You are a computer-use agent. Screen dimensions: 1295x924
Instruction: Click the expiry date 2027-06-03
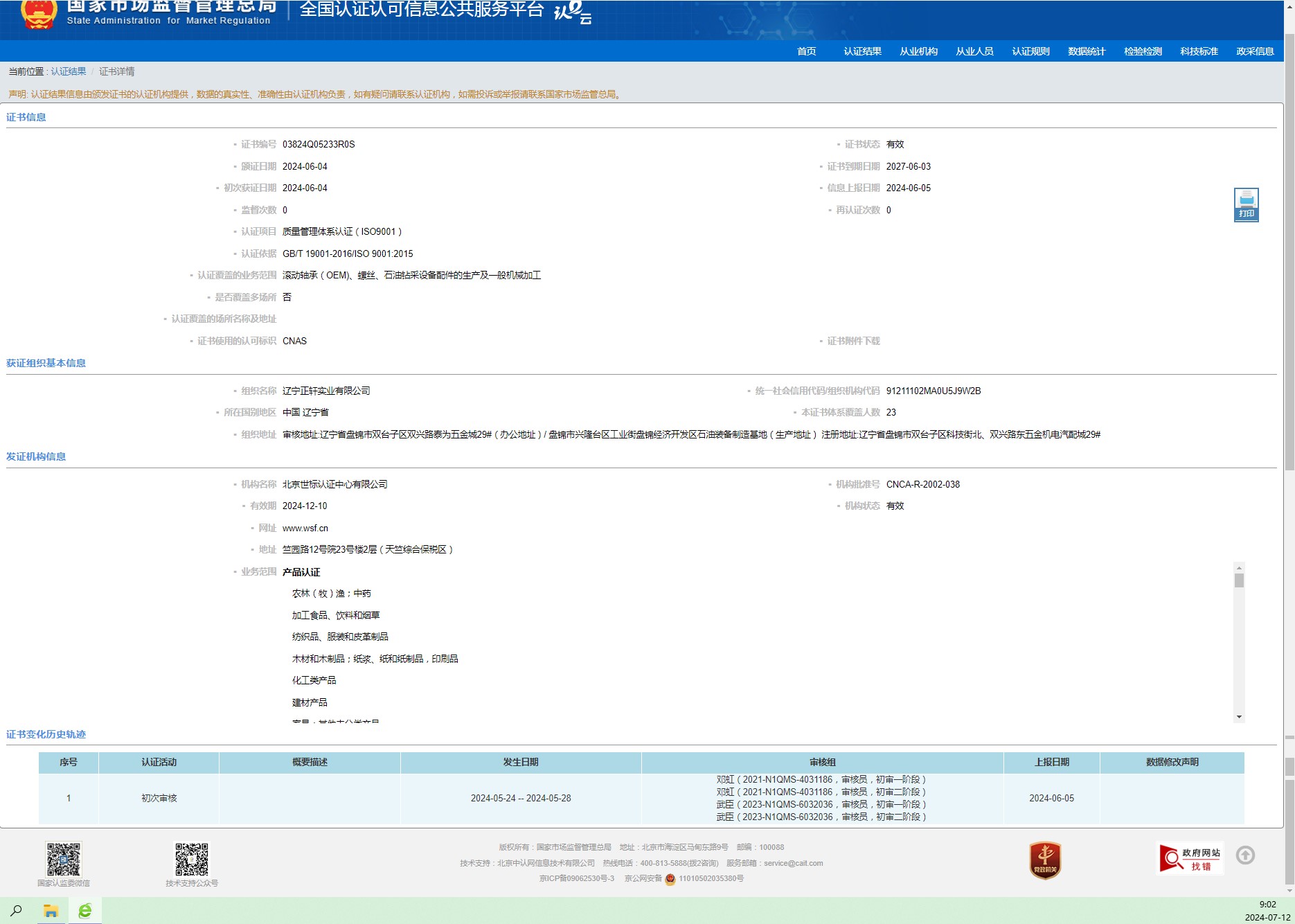point(909,166)
